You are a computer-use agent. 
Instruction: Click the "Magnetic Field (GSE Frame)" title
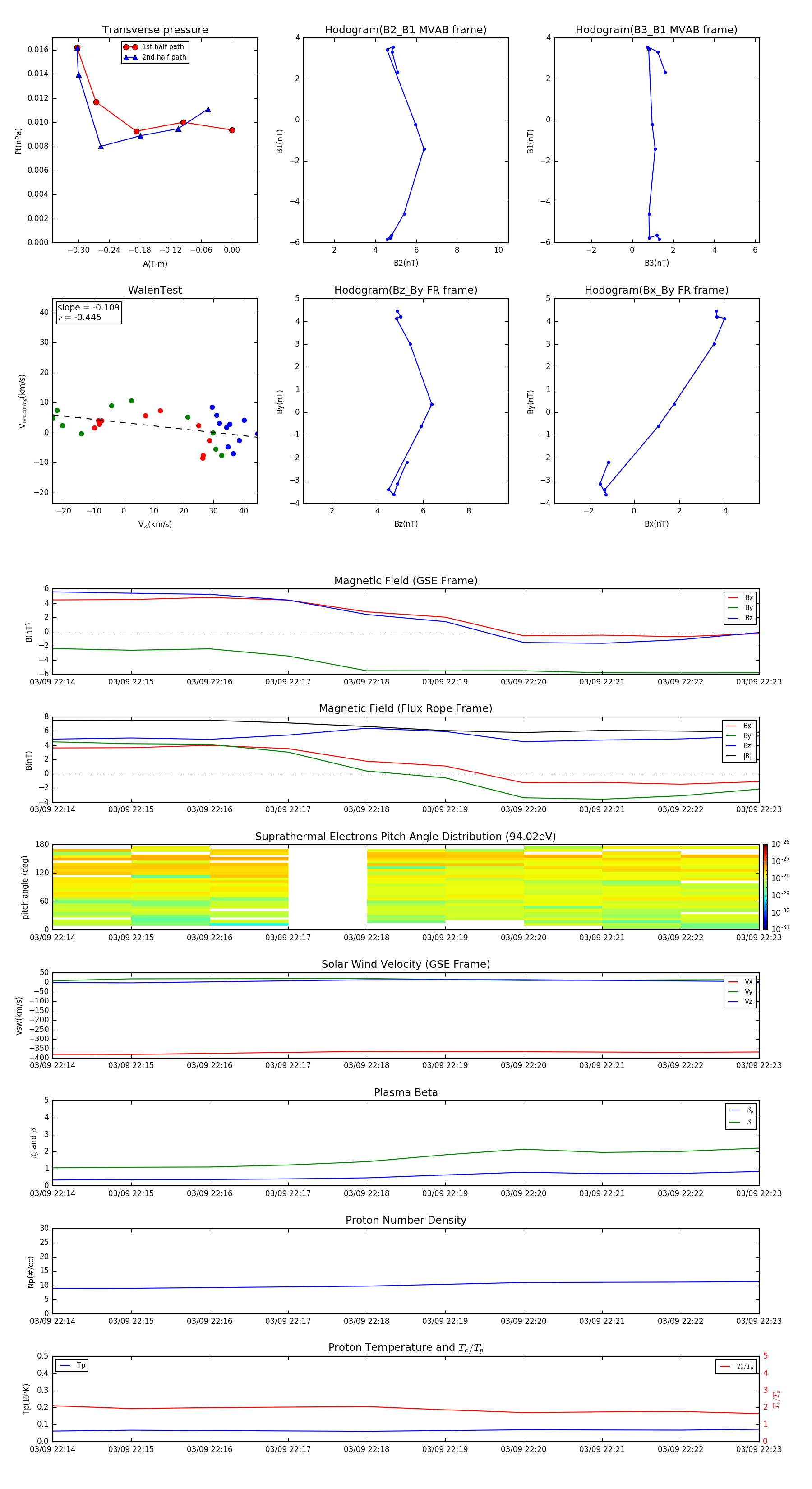[x=406, y=581]
